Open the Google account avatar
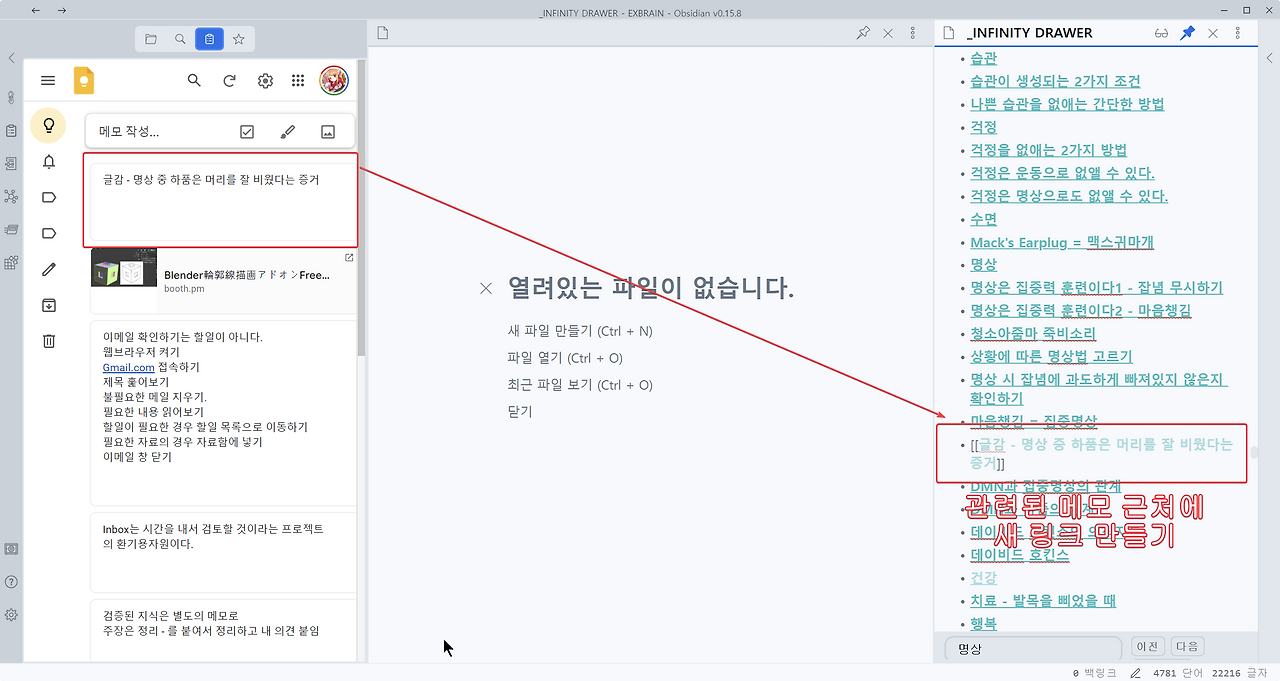Viewport: 1280px width, 681px height. click(x=334, y=81)
